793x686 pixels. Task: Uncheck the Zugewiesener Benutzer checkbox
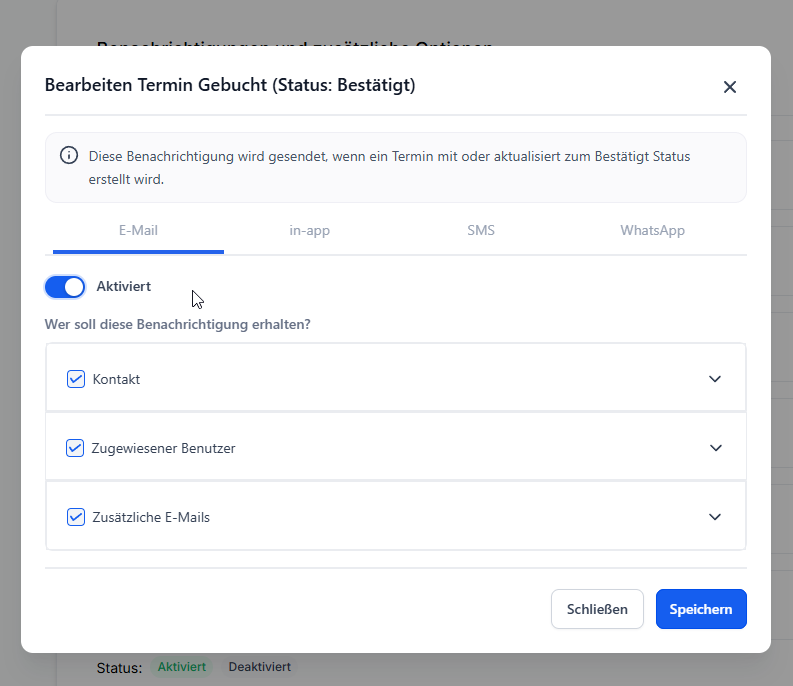coord(75,448)
